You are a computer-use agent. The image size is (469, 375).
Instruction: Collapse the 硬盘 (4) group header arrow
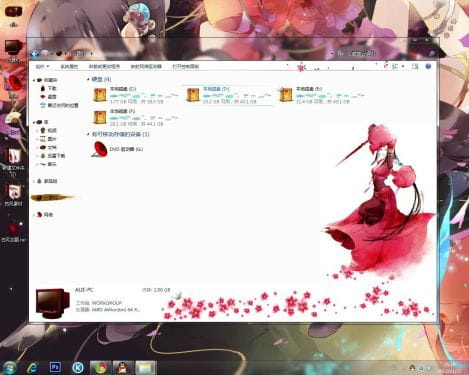click(88, 79)
